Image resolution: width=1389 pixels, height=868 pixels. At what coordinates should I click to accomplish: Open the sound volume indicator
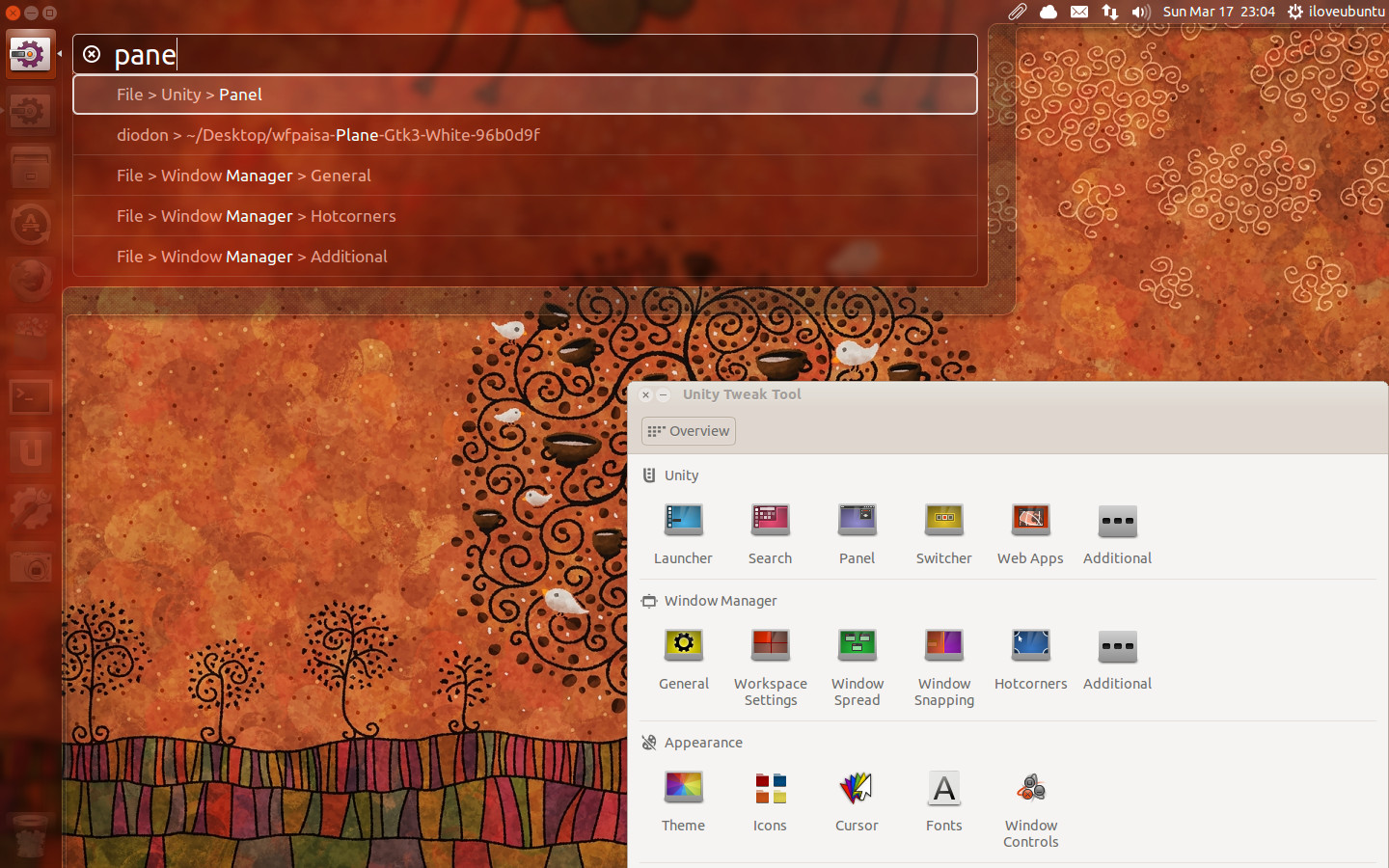point(1141,12)
